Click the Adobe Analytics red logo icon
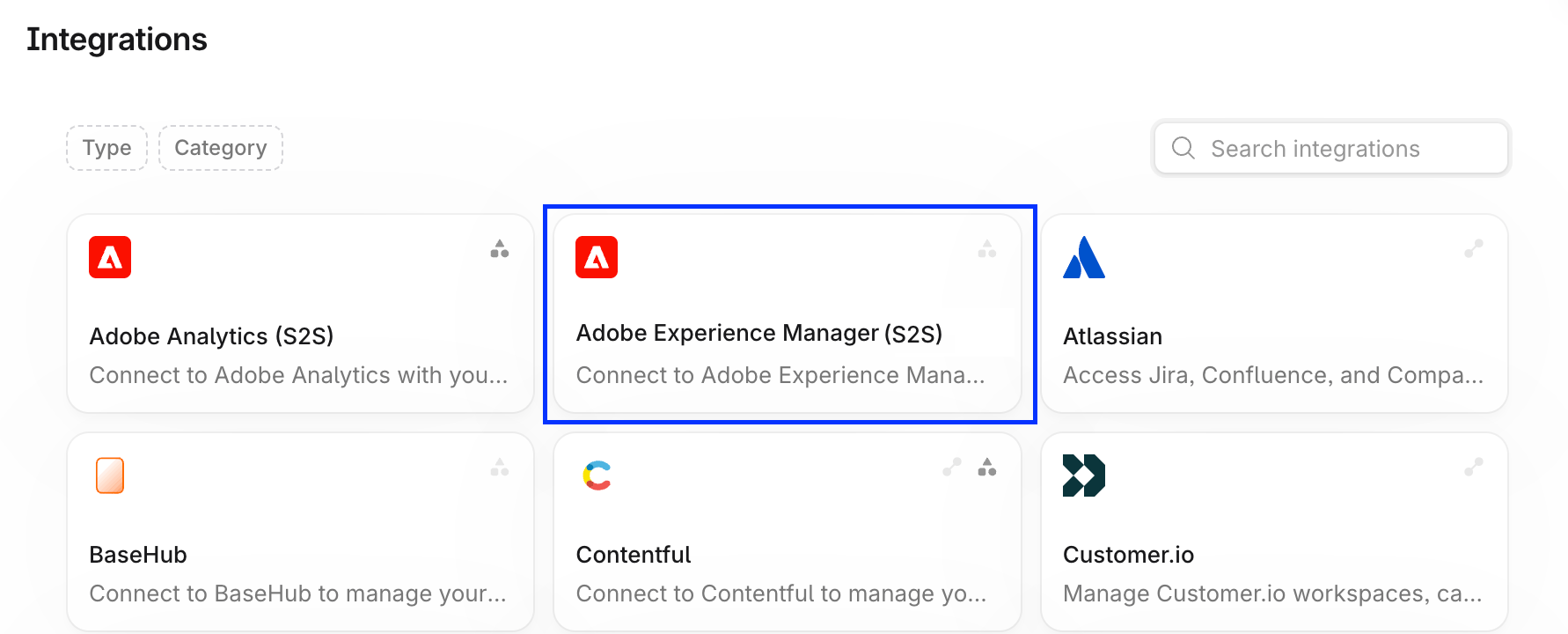 110,257
